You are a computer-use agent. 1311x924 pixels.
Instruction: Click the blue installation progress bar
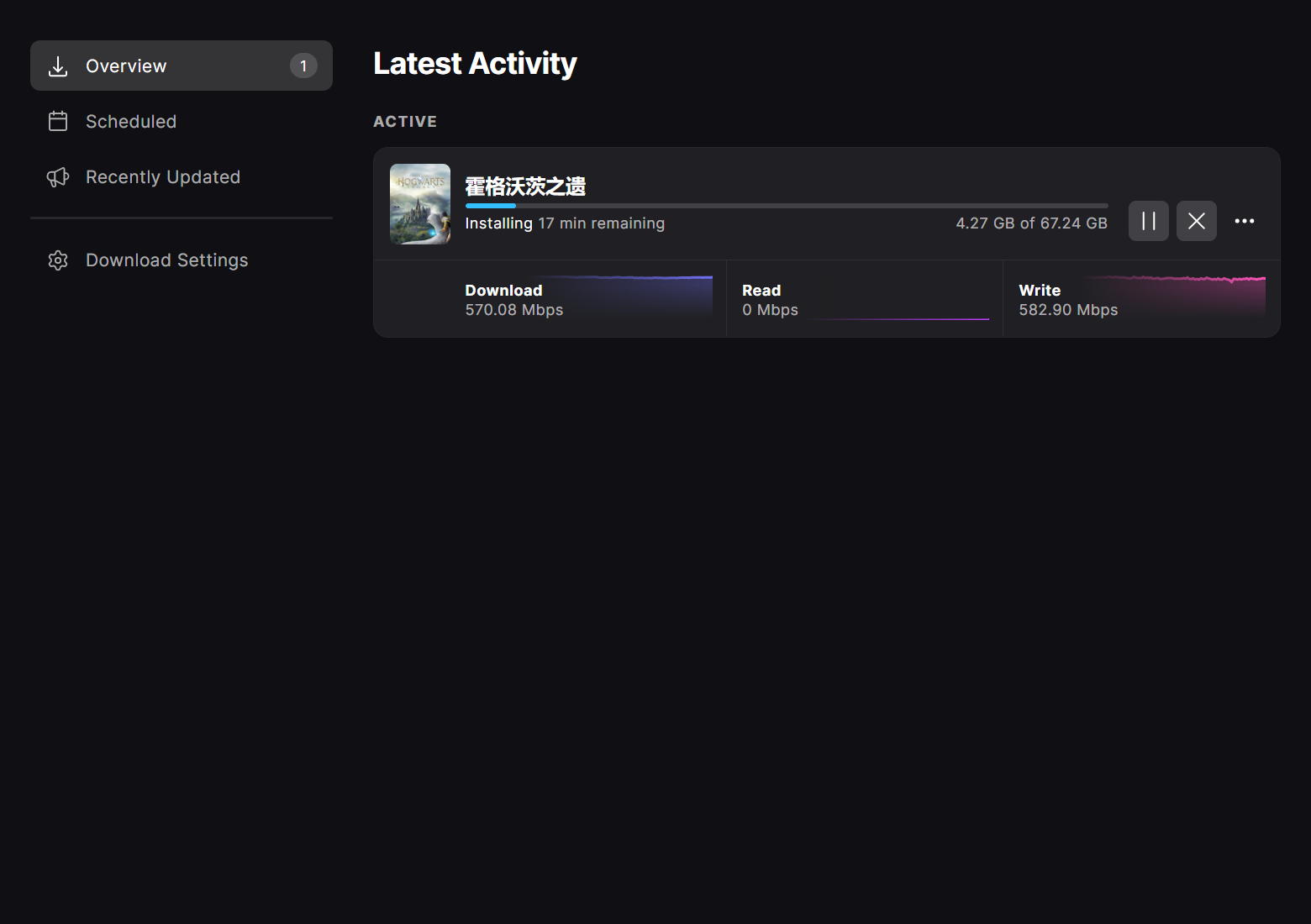click(x=786, y=205)
